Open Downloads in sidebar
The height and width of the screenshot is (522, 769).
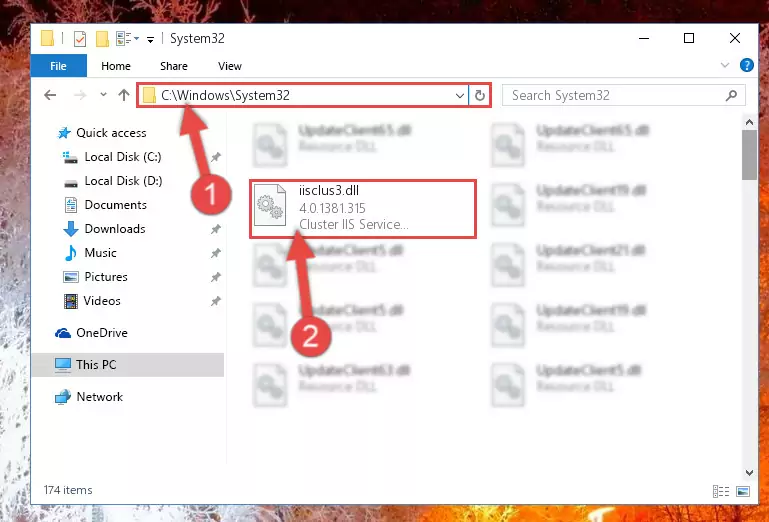pos(115,229)
